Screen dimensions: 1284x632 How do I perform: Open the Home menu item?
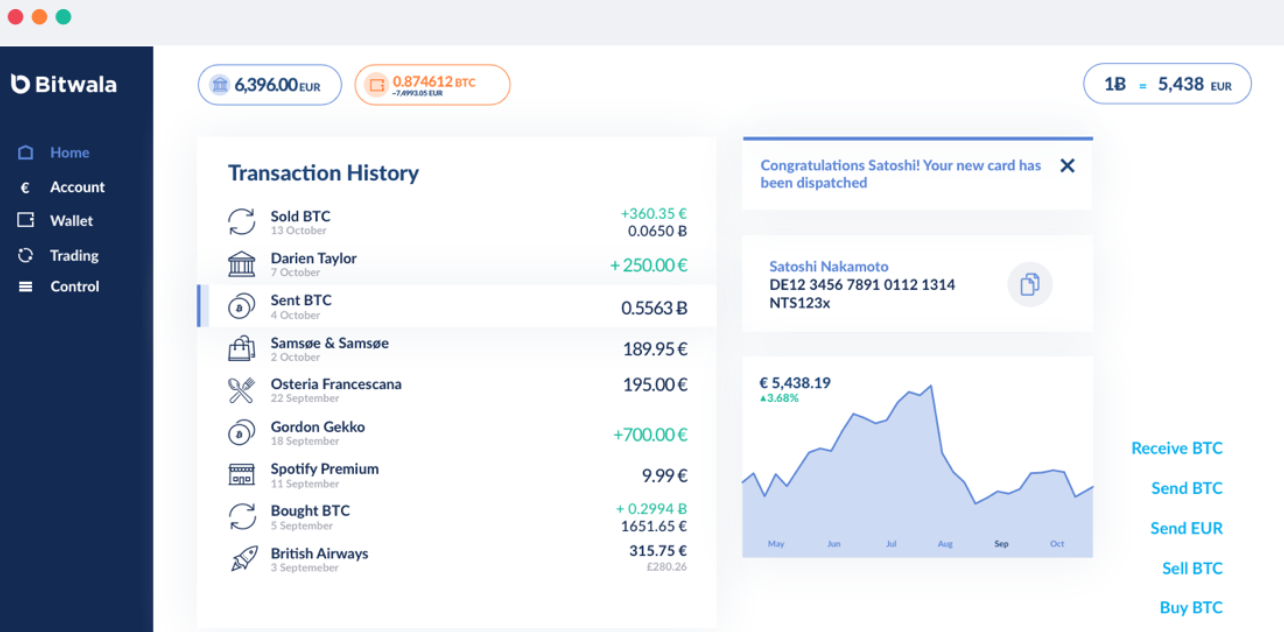coord(69,152)
